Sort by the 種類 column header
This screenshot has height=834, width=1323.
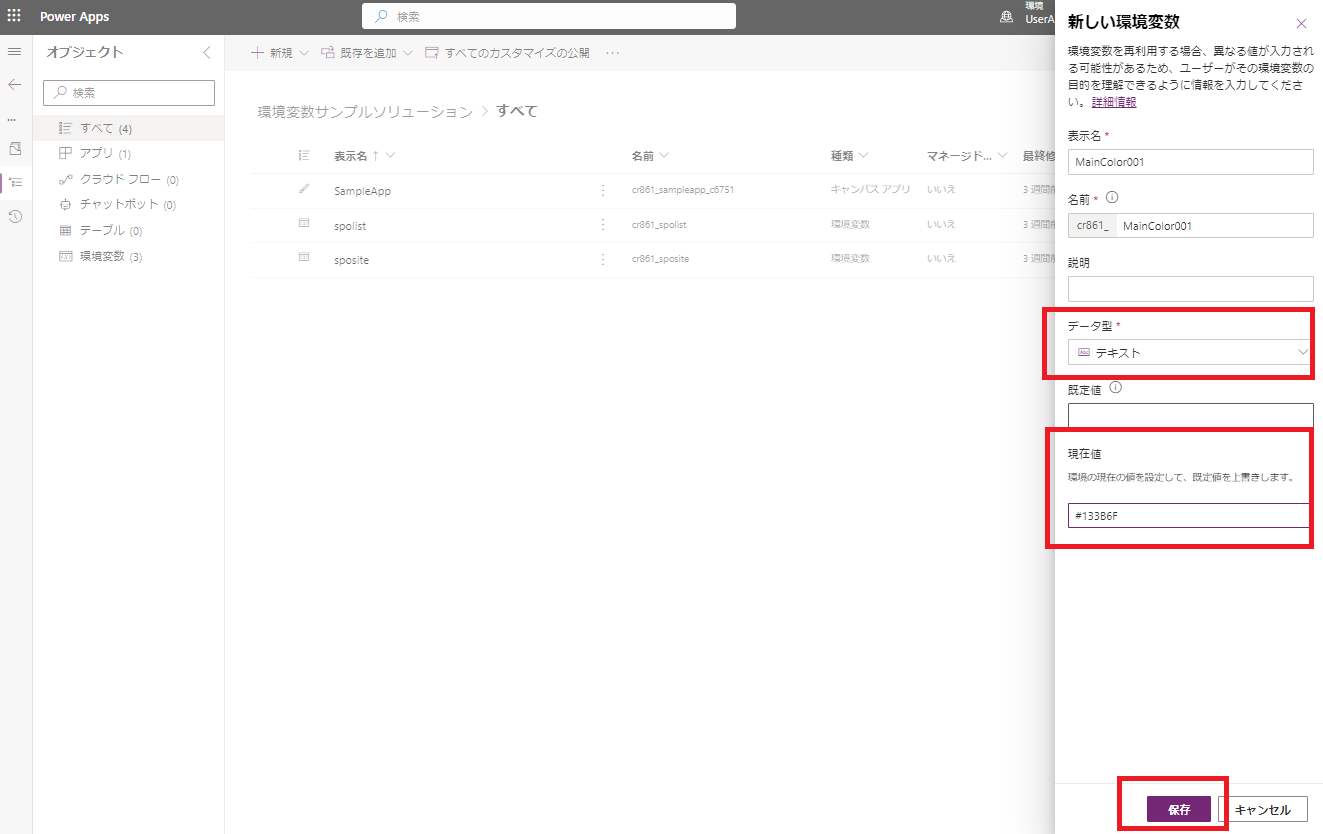coord(849,156)
